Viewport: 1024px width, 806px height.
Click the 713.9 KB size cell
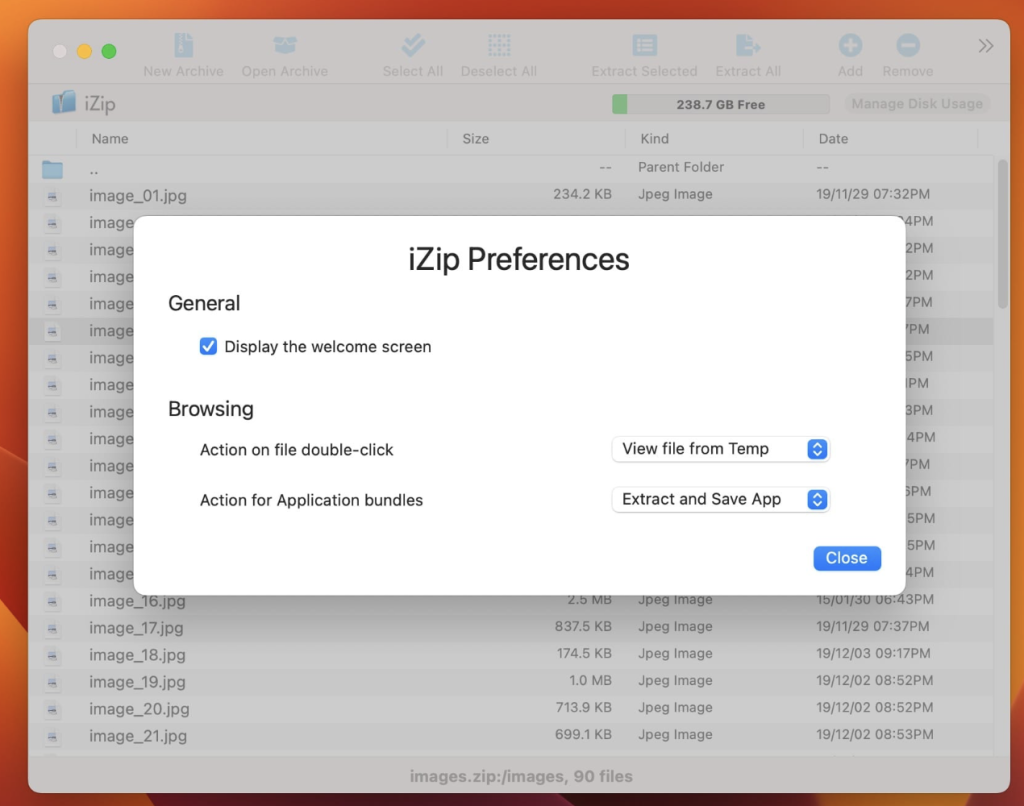pos(583,707)
